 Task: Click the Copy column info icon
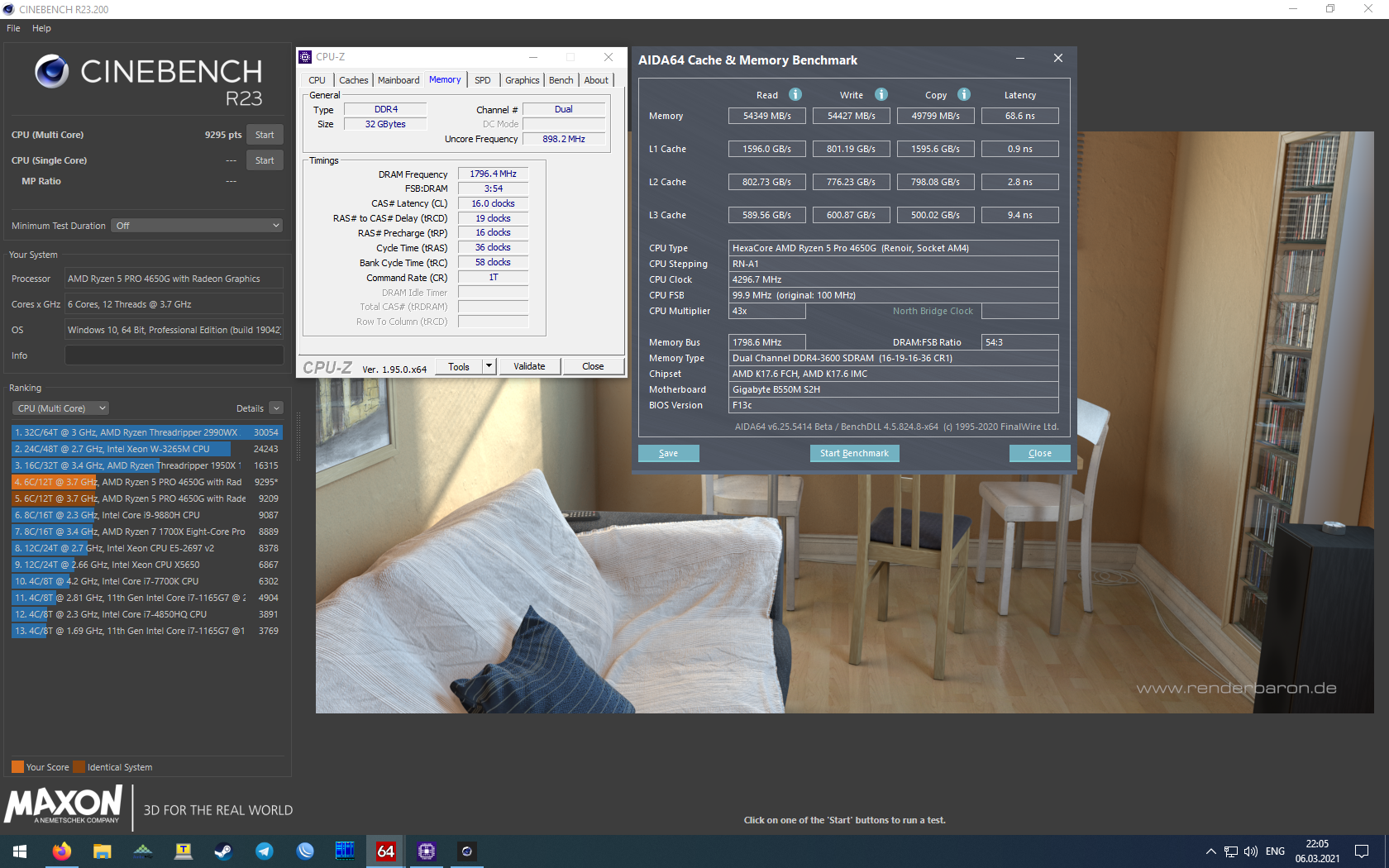(x=964, y=94)
